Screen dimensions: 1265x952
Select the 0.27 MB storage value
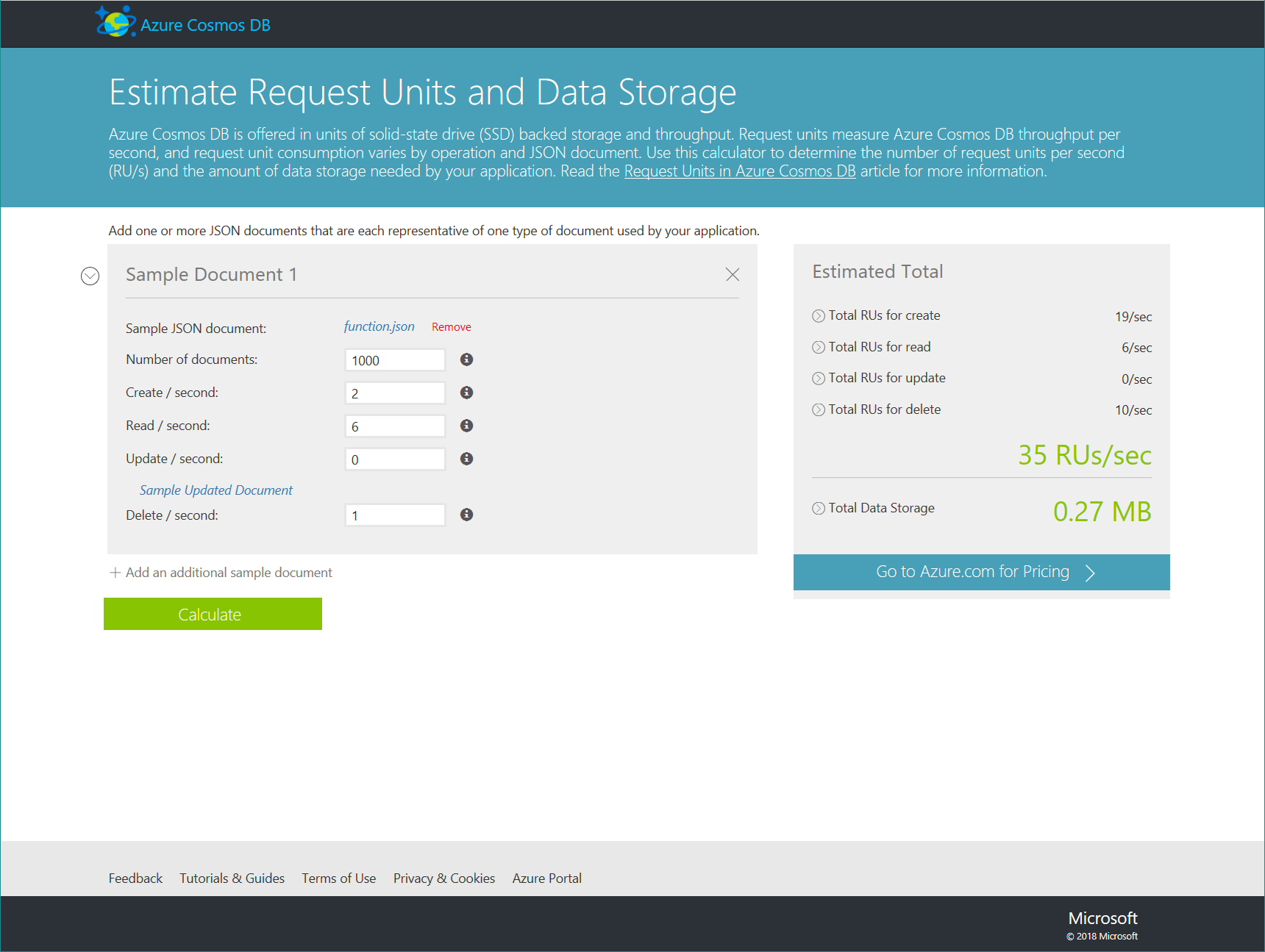pos(1102,512)
